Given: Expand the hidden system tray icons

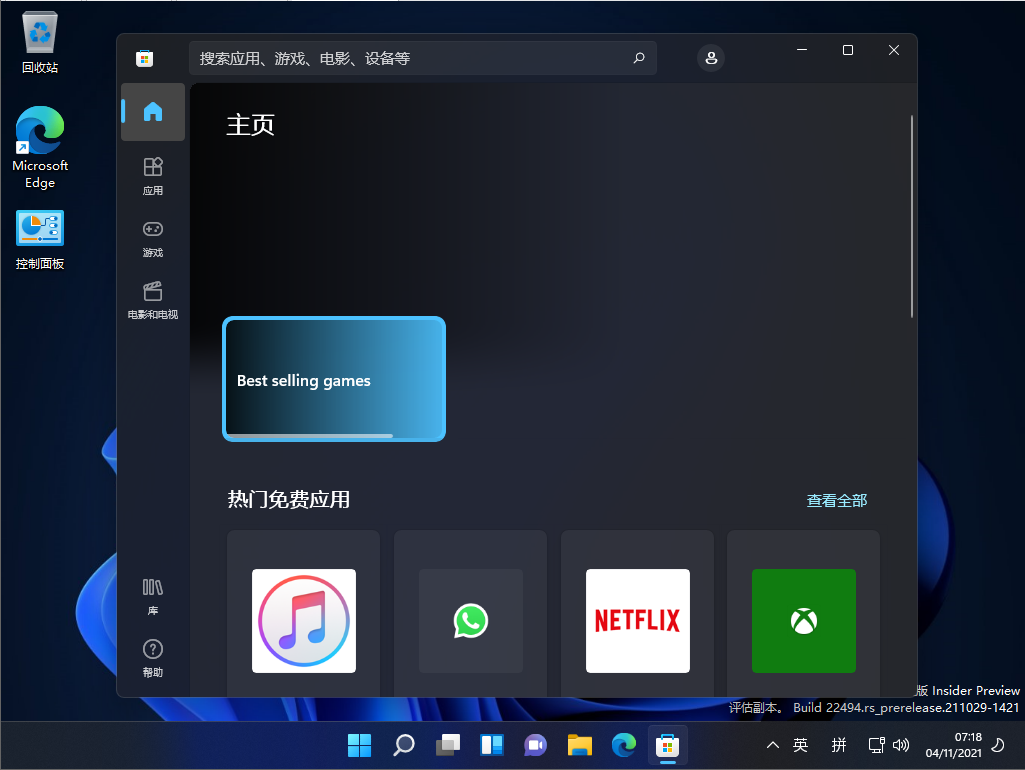Looking at the screenshot, I should [x=773, y=745].
